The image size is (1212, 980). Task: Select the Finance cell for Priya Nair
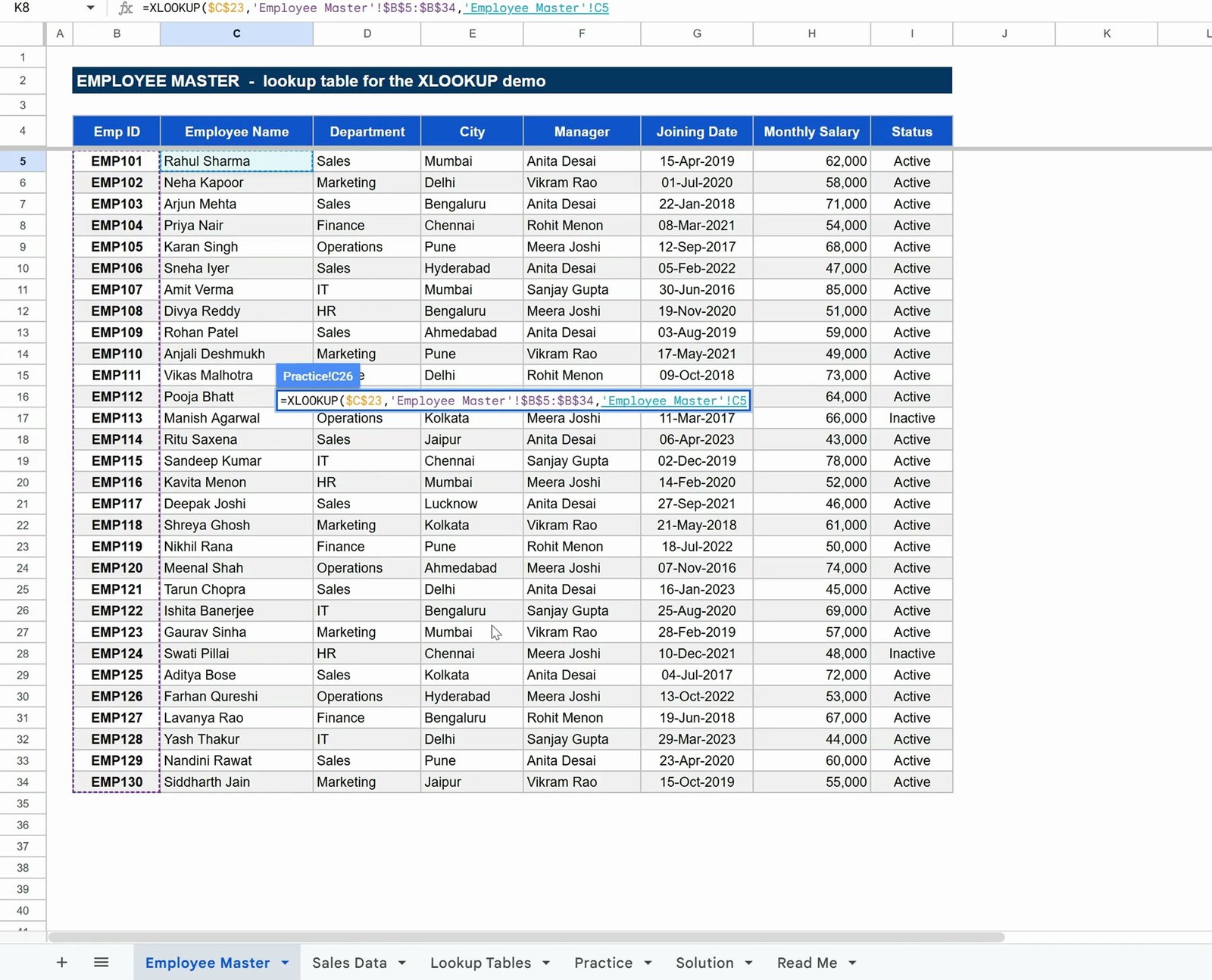coord(367,226)
